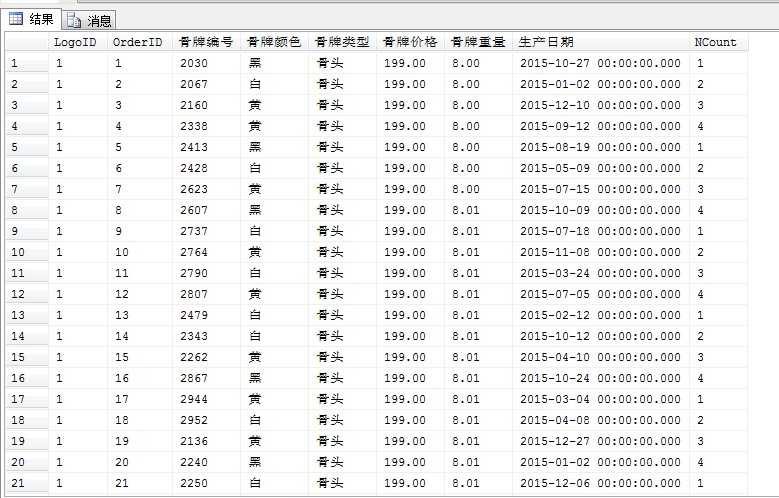Click the cell with 骨牌编号 2623
The width and height of the screenshot is (779, 498).
[207, 189]
